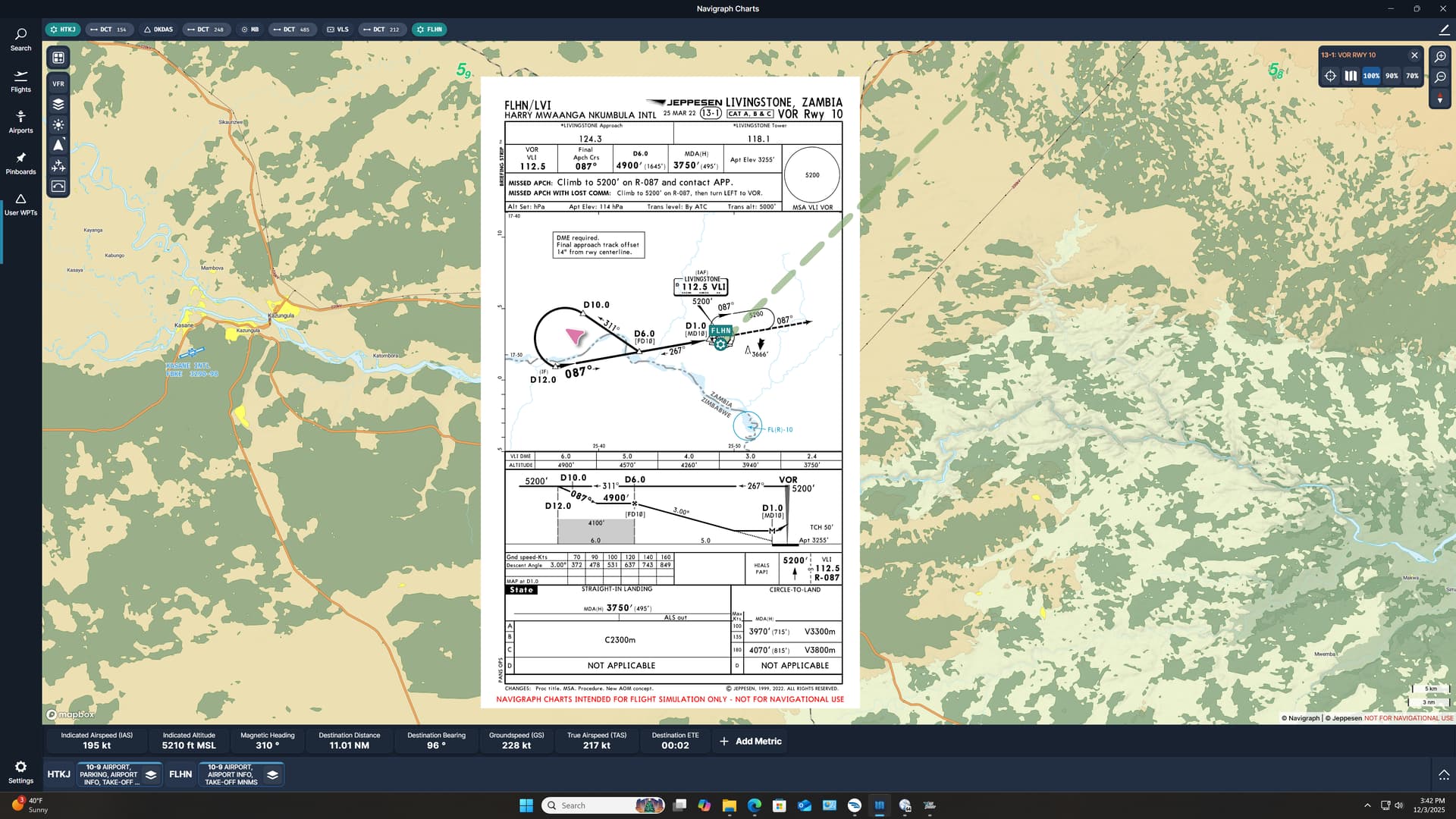This screenshot has height=819, width=1456.
Task: Reset map orientation with compass icon
Action: [x=1440, y=99]
